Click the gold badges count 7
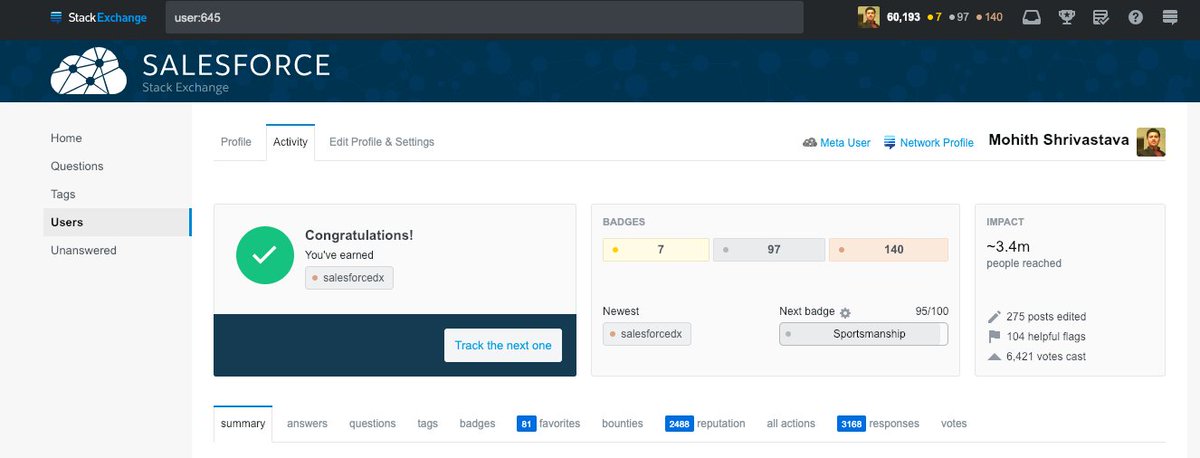The width and height of the screenshot is (1200, 458). coord(656,249)
